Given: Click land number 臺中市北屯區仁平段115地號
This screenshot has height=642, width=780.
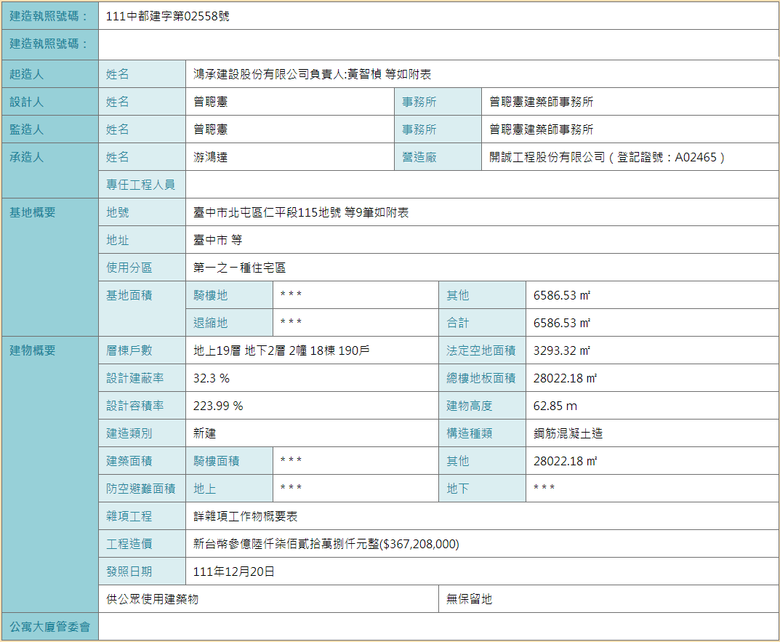Looking at the screenshot, I should [267, 213].
